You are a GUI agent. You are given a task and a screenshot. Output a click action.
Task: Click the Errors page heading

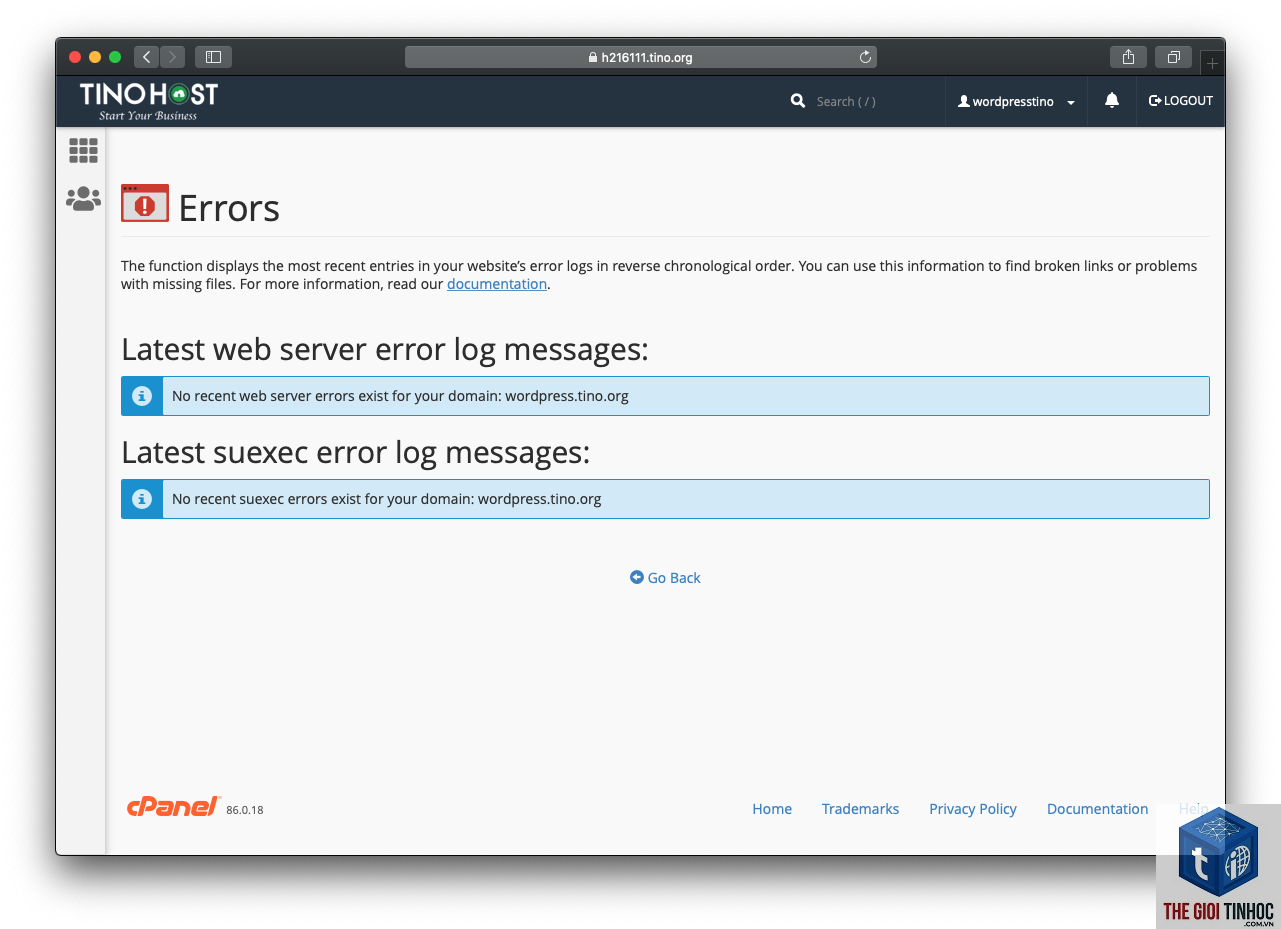click(x=229, y=208)
